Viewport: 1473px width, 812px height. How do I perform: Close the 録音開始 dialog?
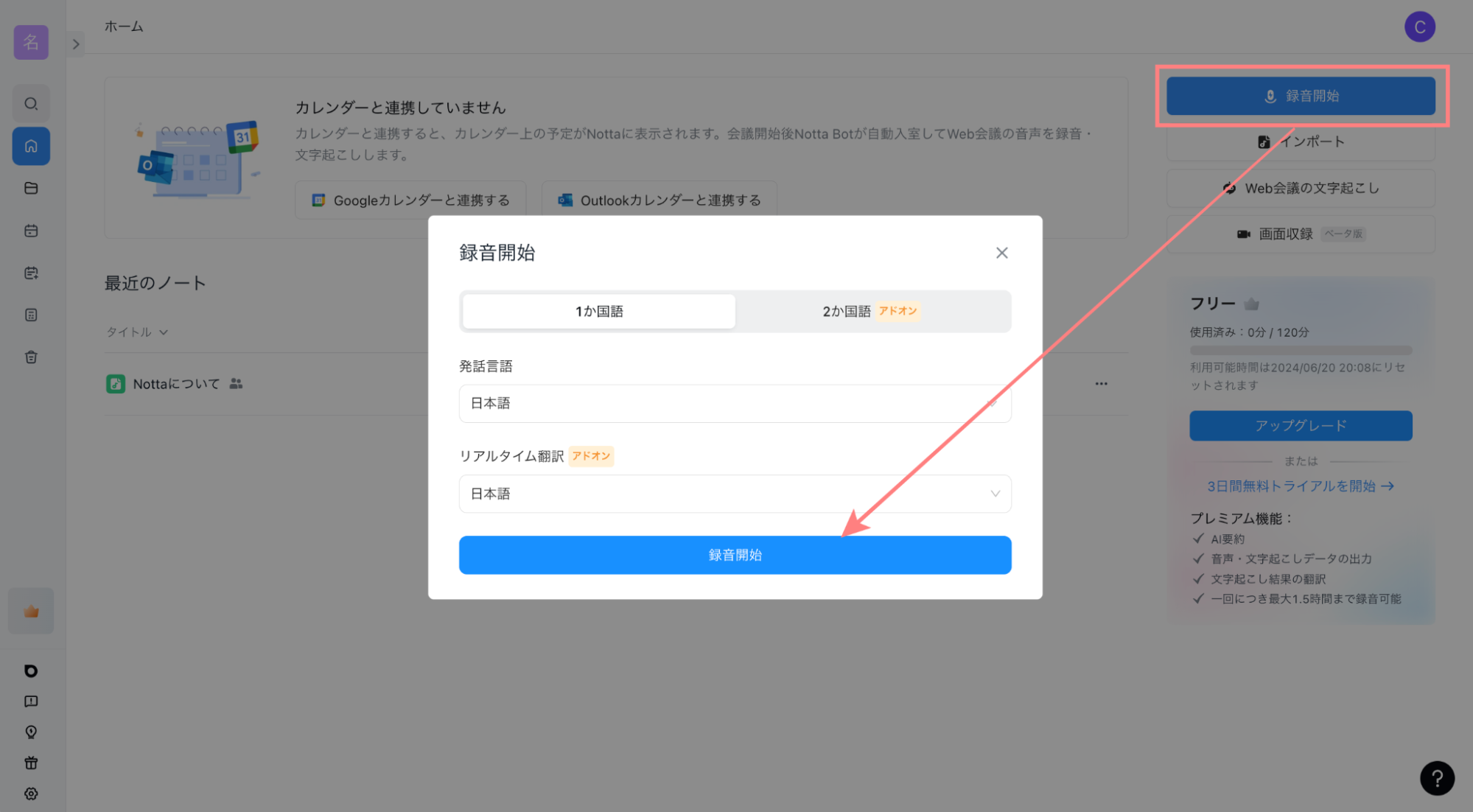[1001, 253]
